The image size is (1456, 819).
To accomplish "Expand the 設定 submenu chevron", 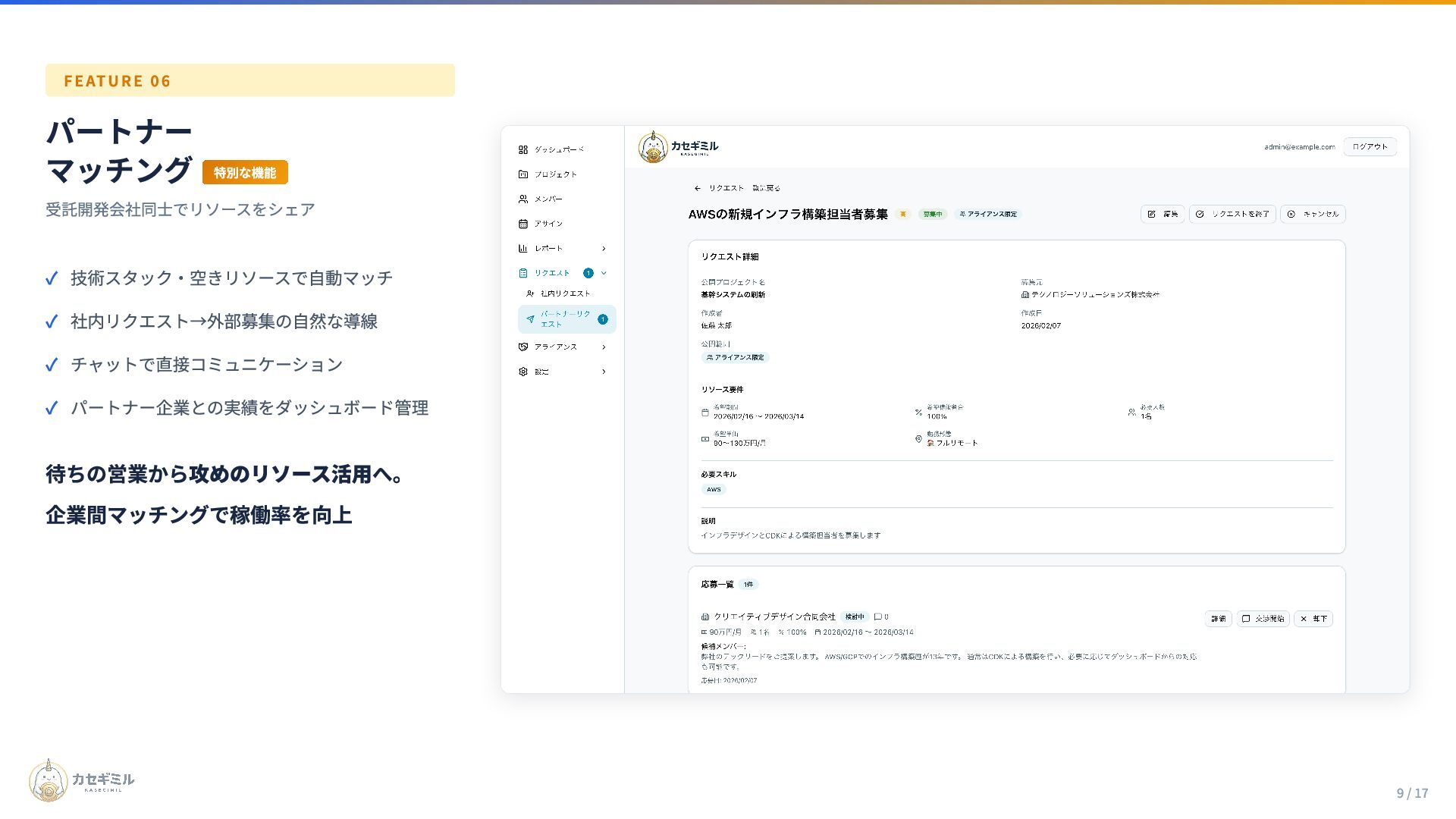I will pos(604,372).
